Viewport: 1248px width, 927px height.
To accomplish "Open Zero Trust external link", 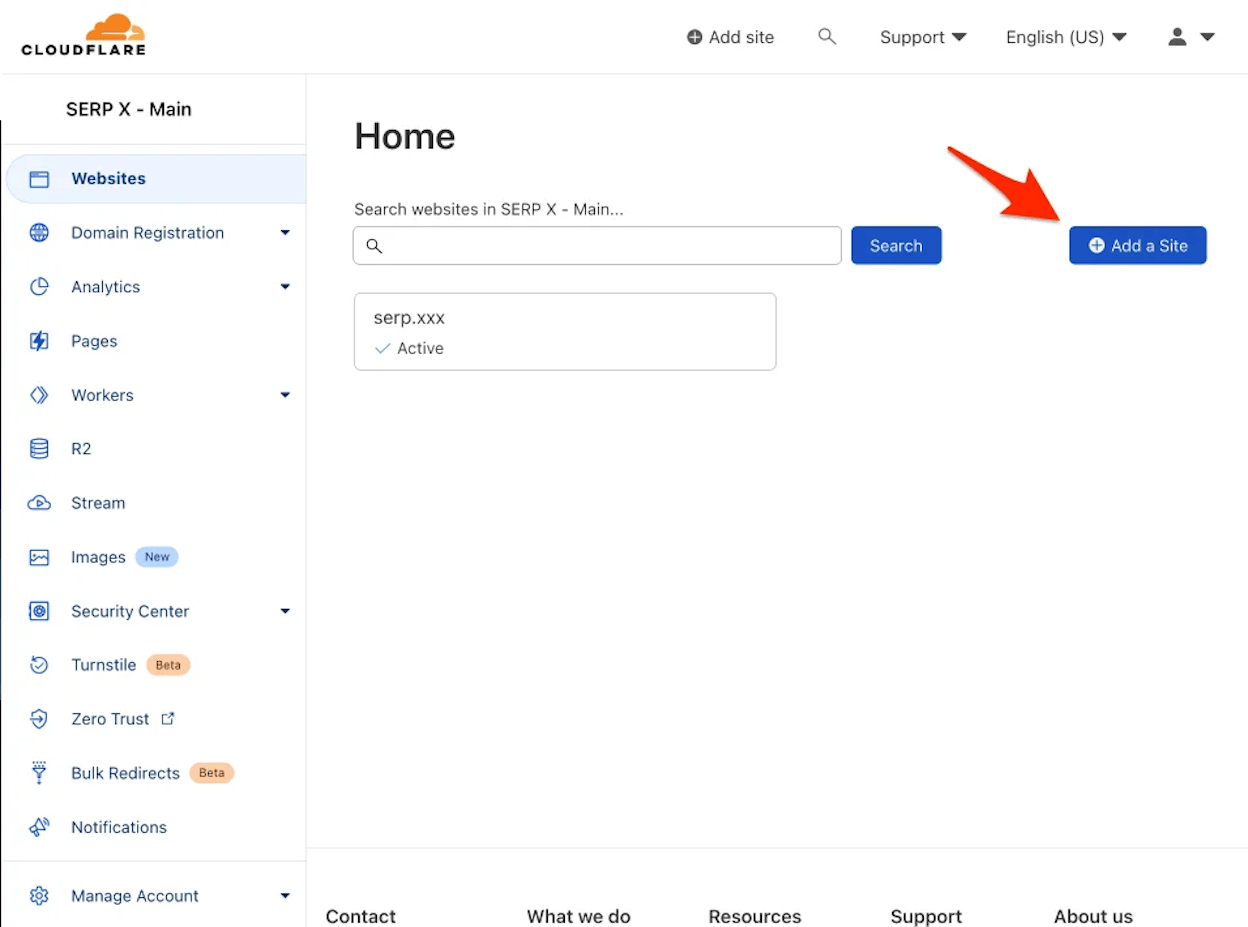I will pyautogui.click(x=124, y=719).
